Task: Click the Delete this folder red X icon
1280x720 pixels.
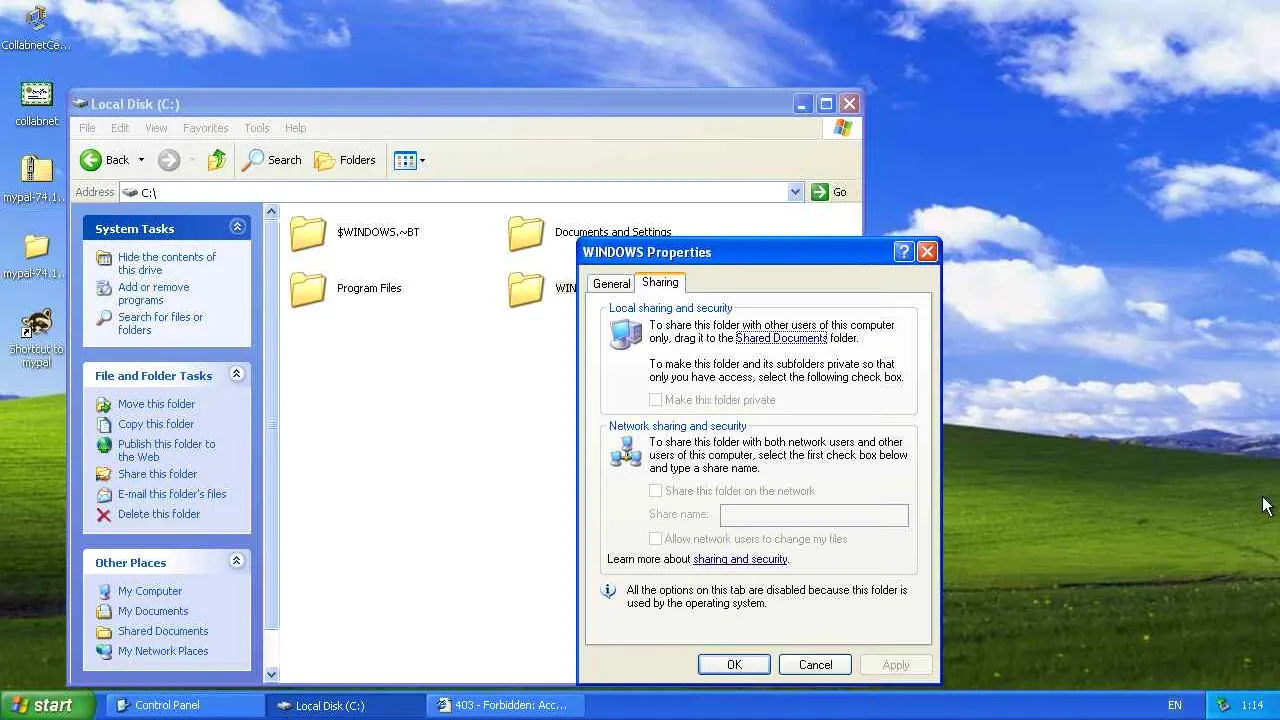Action: pos(104,514)
